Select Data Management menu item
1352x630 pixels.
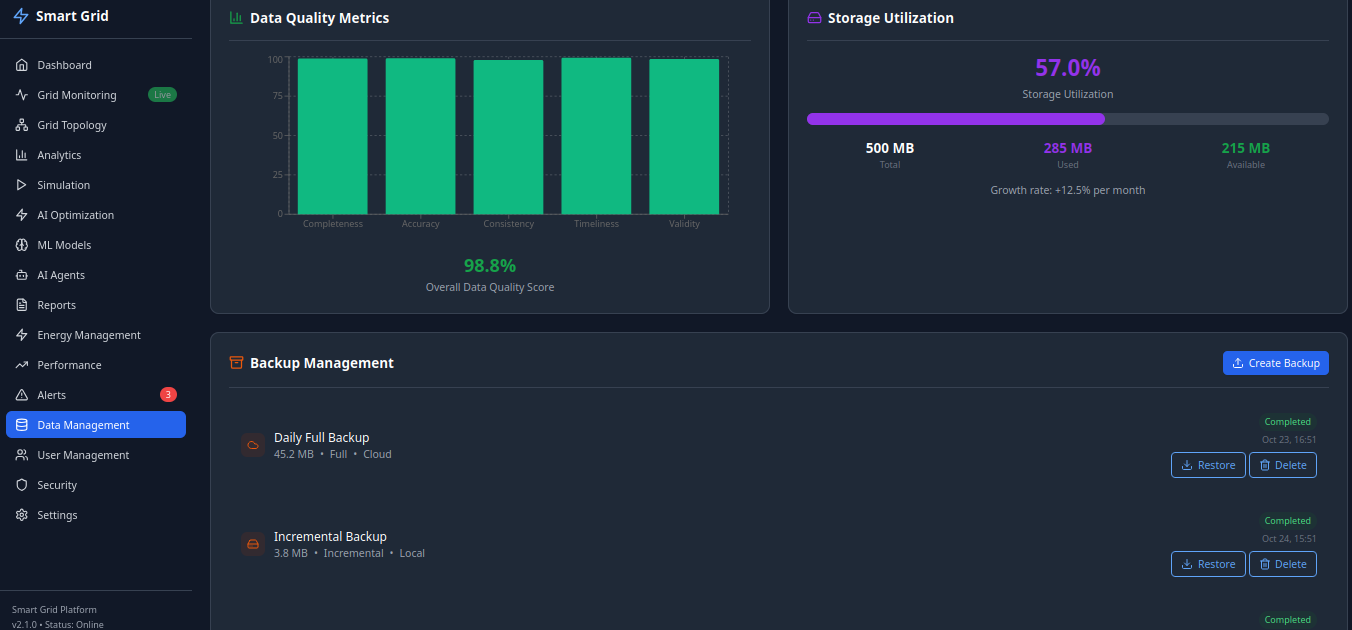pos(96,425)
